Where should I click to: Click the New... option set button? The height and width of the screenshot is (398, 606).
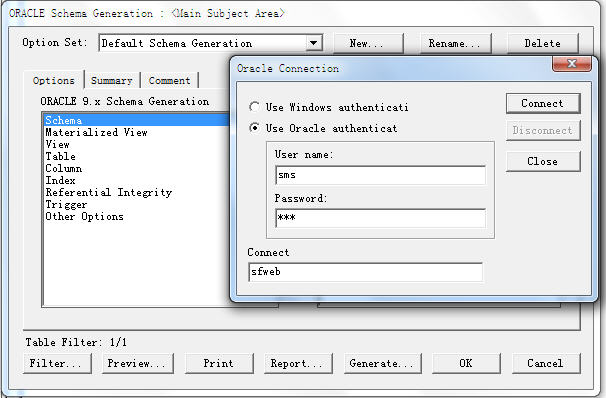coord(368,43)
